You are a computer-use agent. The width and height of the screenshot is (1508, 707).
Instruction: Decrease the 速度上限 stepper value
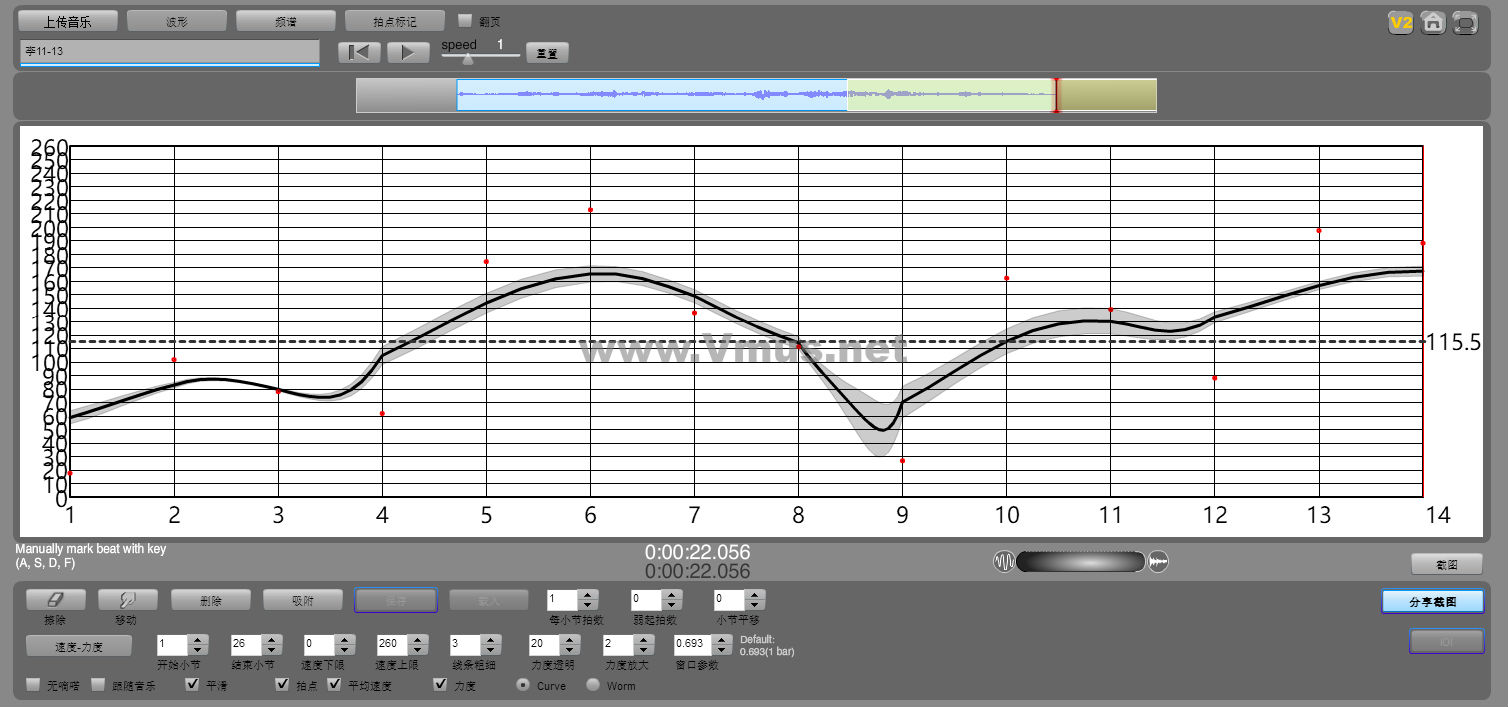tap(420, 650)
